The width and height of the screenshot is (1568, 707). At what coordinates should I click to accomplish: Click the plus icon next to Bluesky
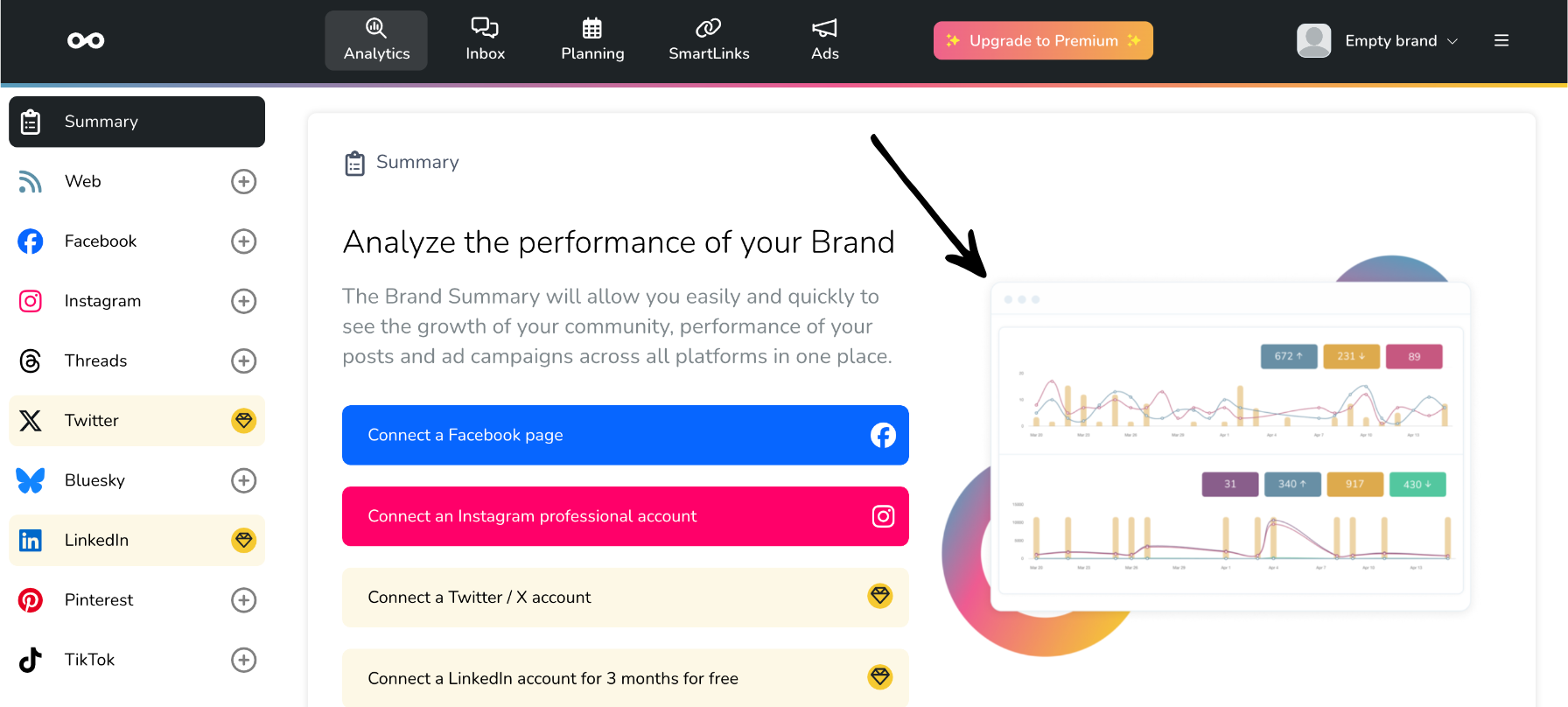[x=243, y=480]
